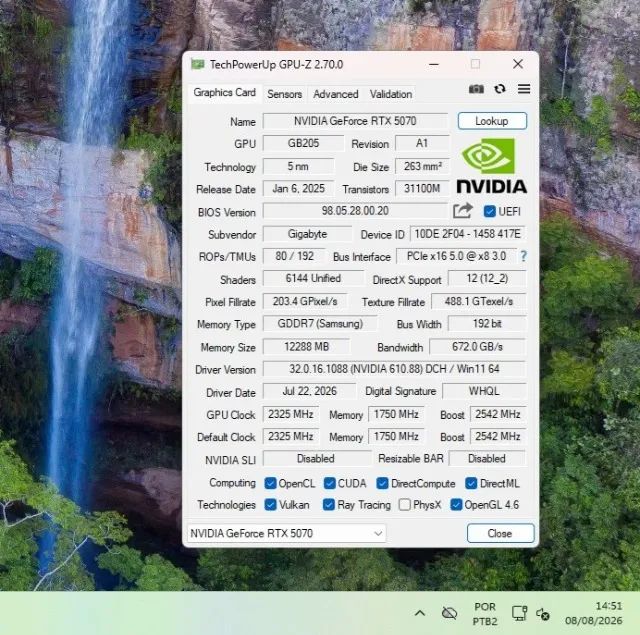640x635 pixels.
Task: Click the Subvendor field Gigabyte
Action: pyautogui.click(x=307, y=234)
